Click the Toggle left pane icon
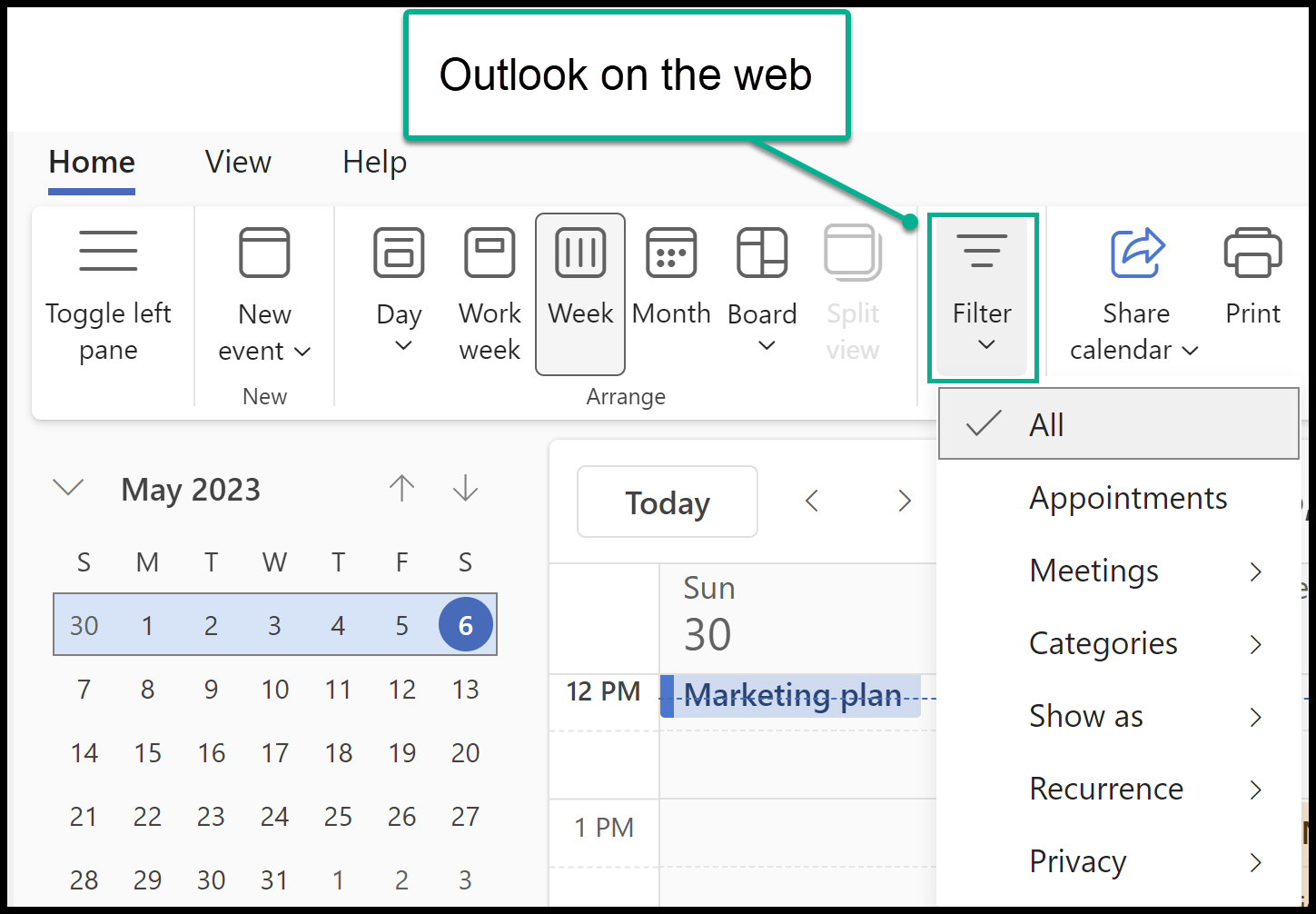The height and width of the screenshot is (914, 1316). pyautogui.click(x=108, y=251)
